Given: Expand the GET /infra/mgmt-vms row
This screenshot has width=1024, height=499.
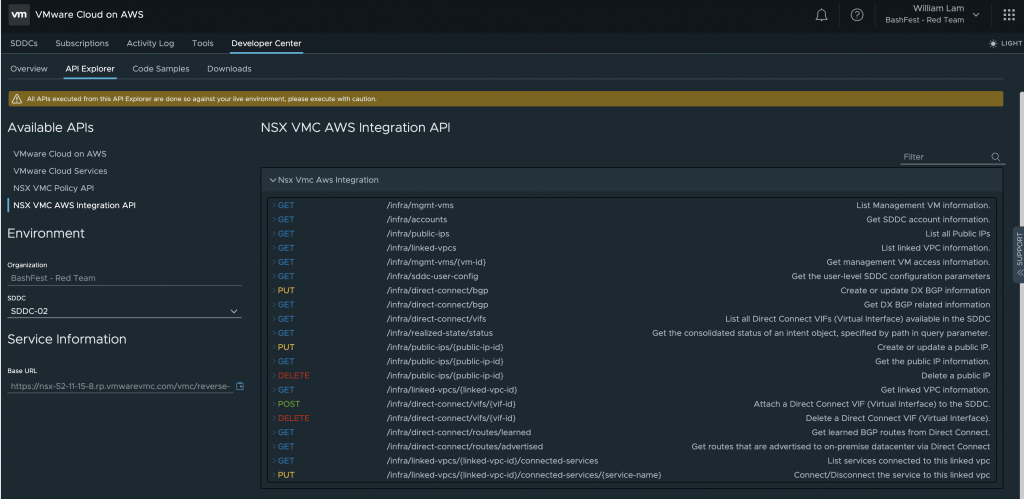Looking at the screenshot, I should pos(286,205).
